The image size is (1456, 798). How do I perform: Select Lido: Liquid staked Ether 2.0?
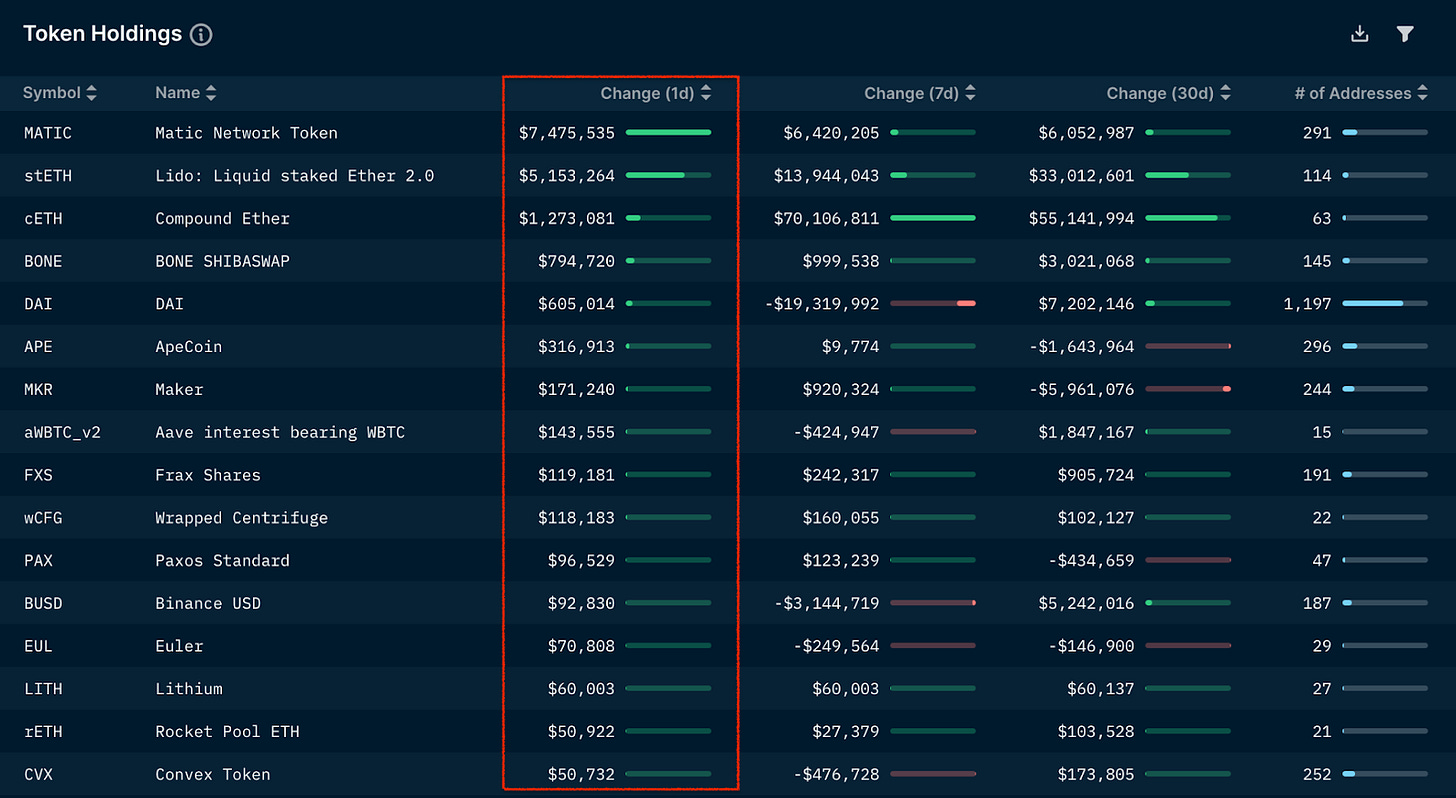pos(295,176)
